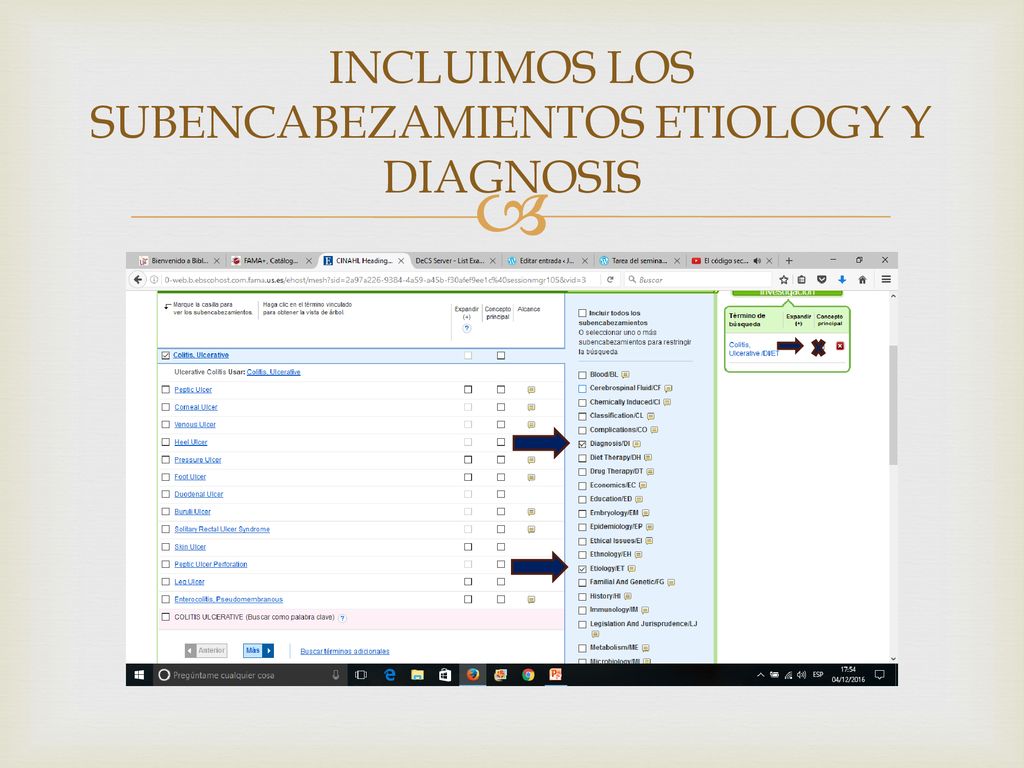Click the Anterior previous-page button

pos(206,650)
